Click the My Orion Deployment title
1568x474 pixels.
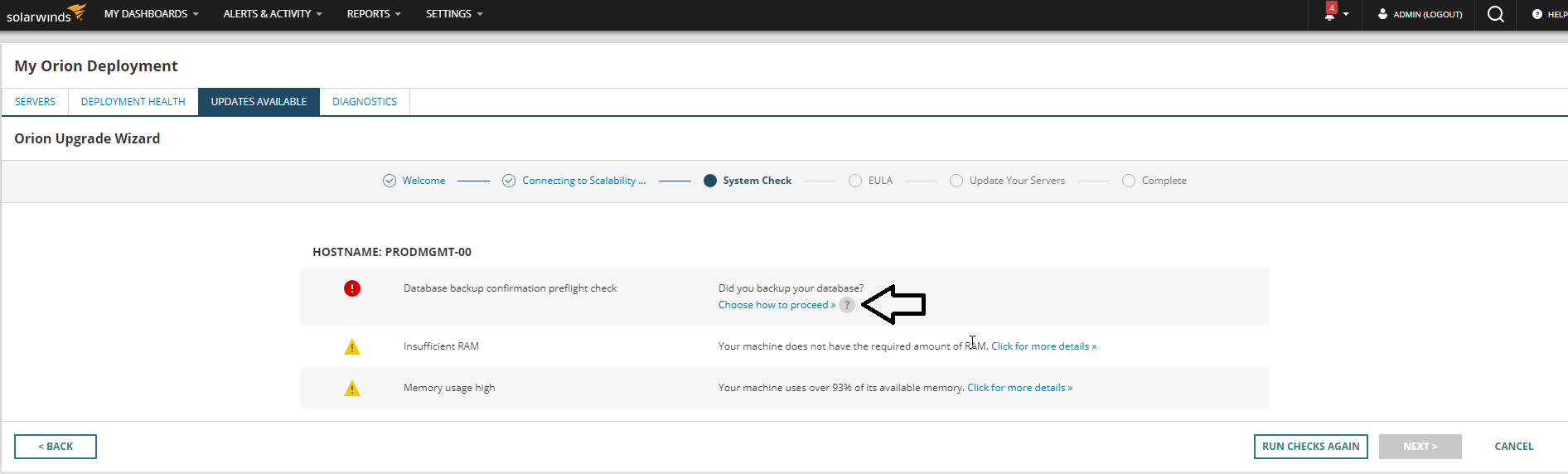[x=96, y=66]
